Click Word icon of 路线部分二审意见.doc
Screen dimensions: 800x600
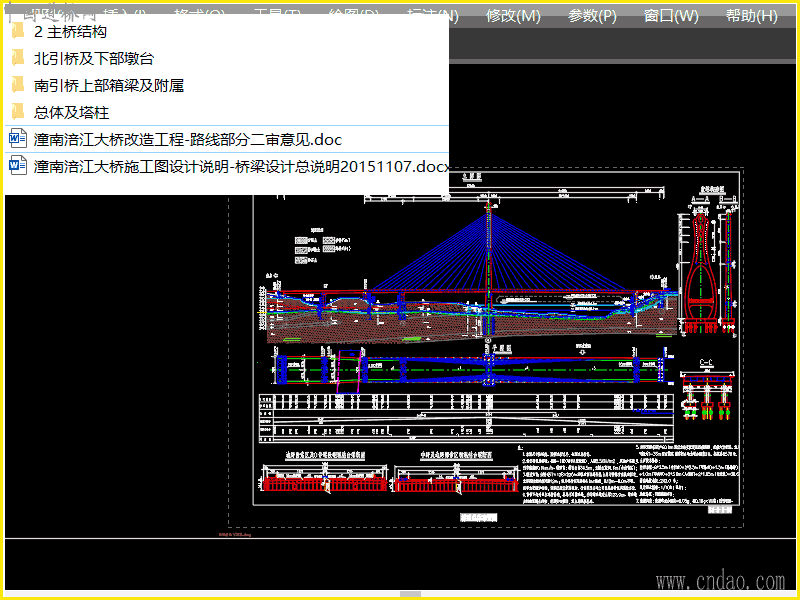pyautogui.click(x=18, y=139)
